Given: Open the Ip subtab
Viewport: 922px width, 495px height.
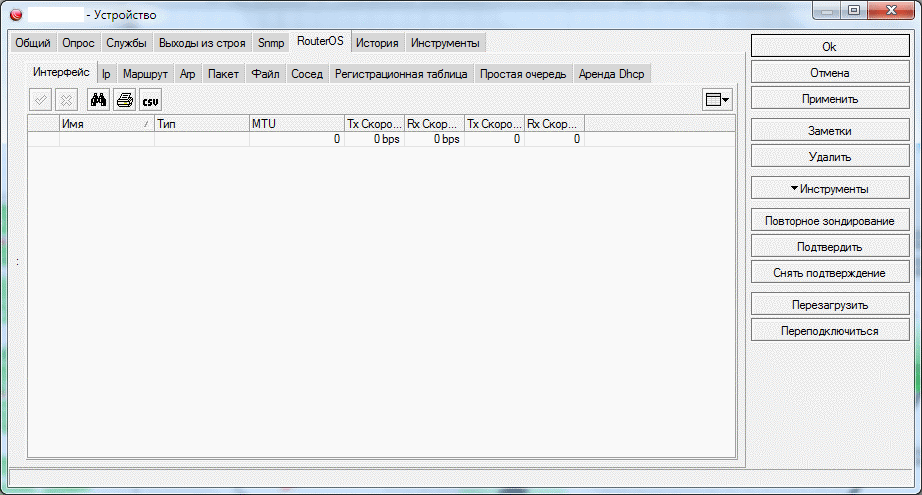Looking at the screenshot, I should coord(106,74).
